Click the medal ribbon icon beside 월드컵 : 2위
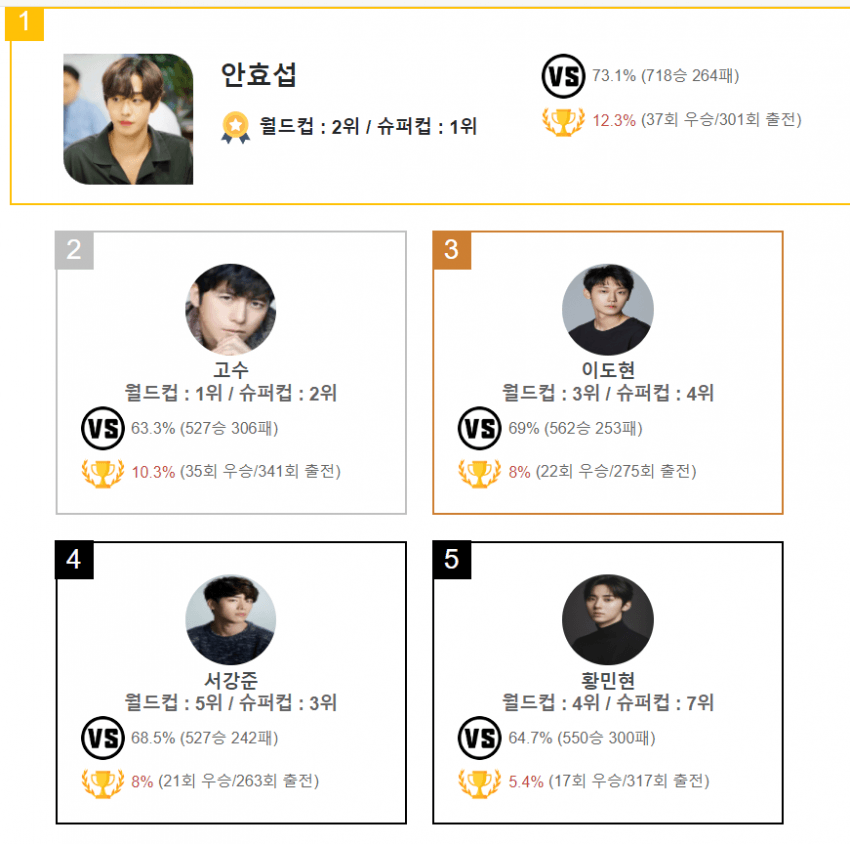The height and width of the screenshot is (844, 850). coord(235,127)
